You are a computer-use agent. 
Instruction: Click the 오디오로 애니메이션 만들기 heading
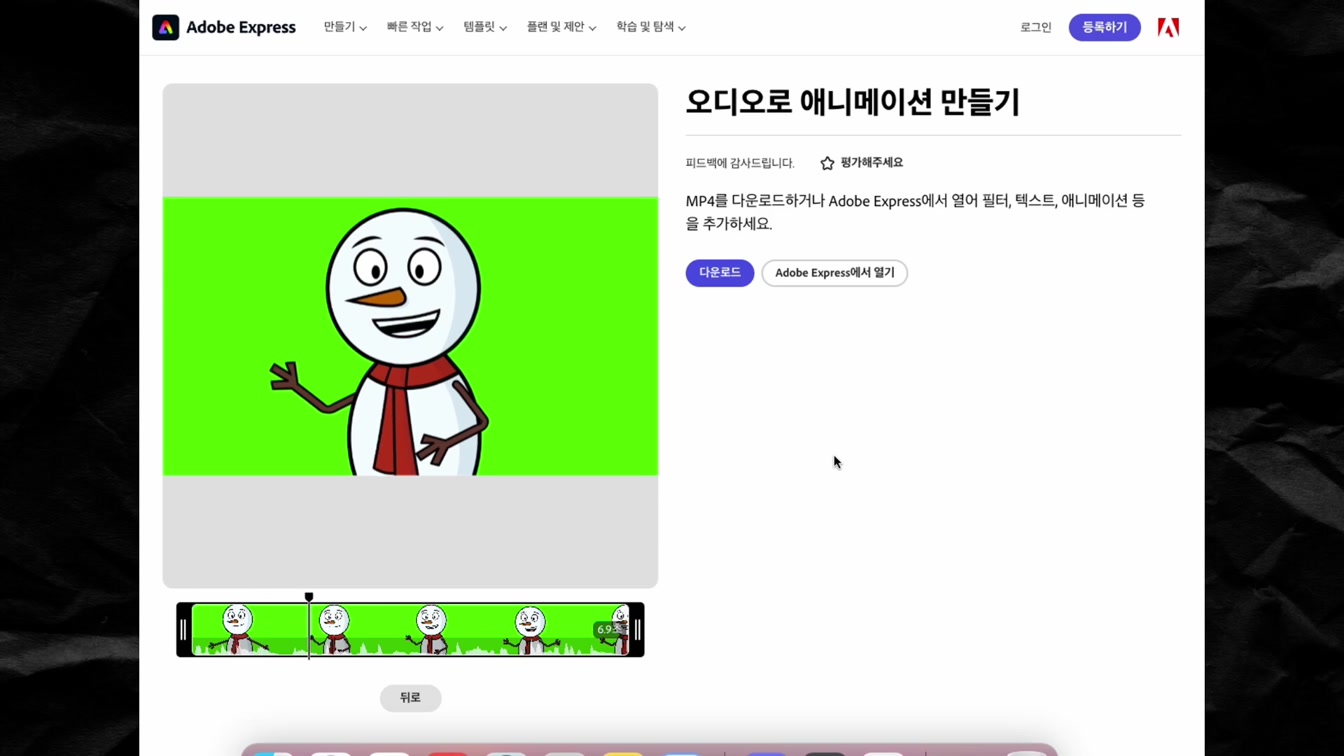point(853,102)
